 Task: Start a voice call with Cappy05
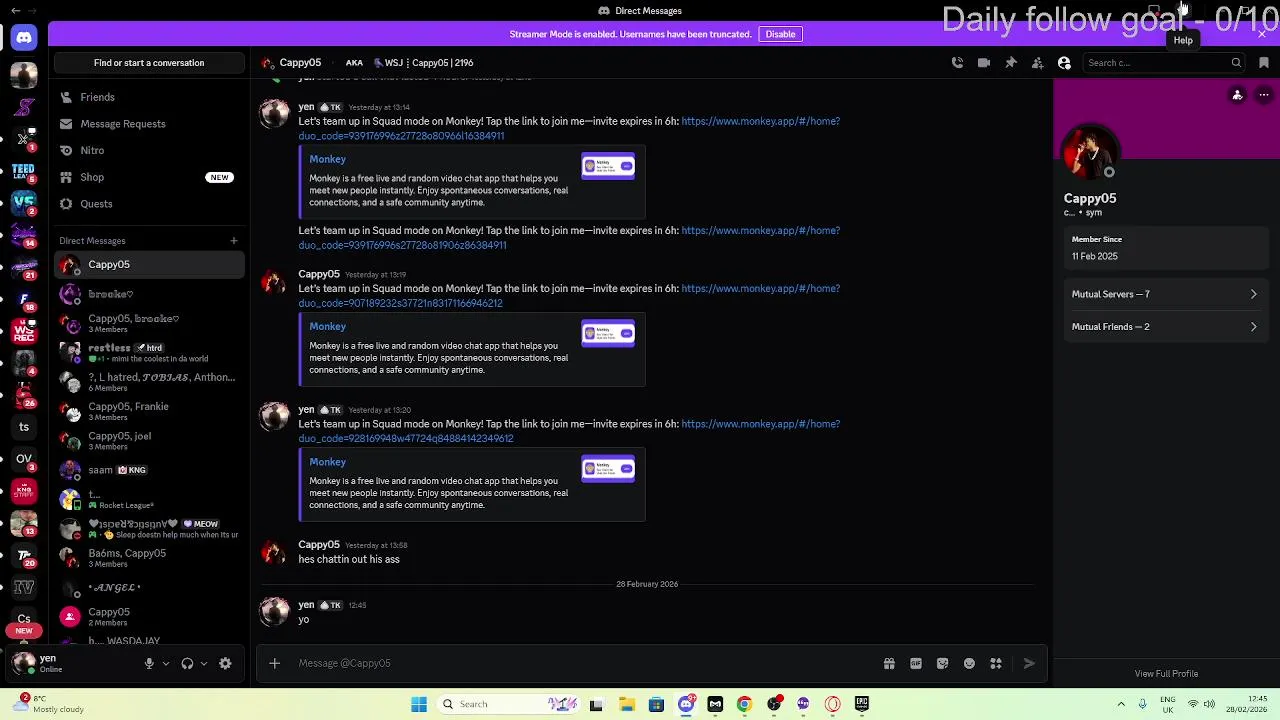(957, 63)
